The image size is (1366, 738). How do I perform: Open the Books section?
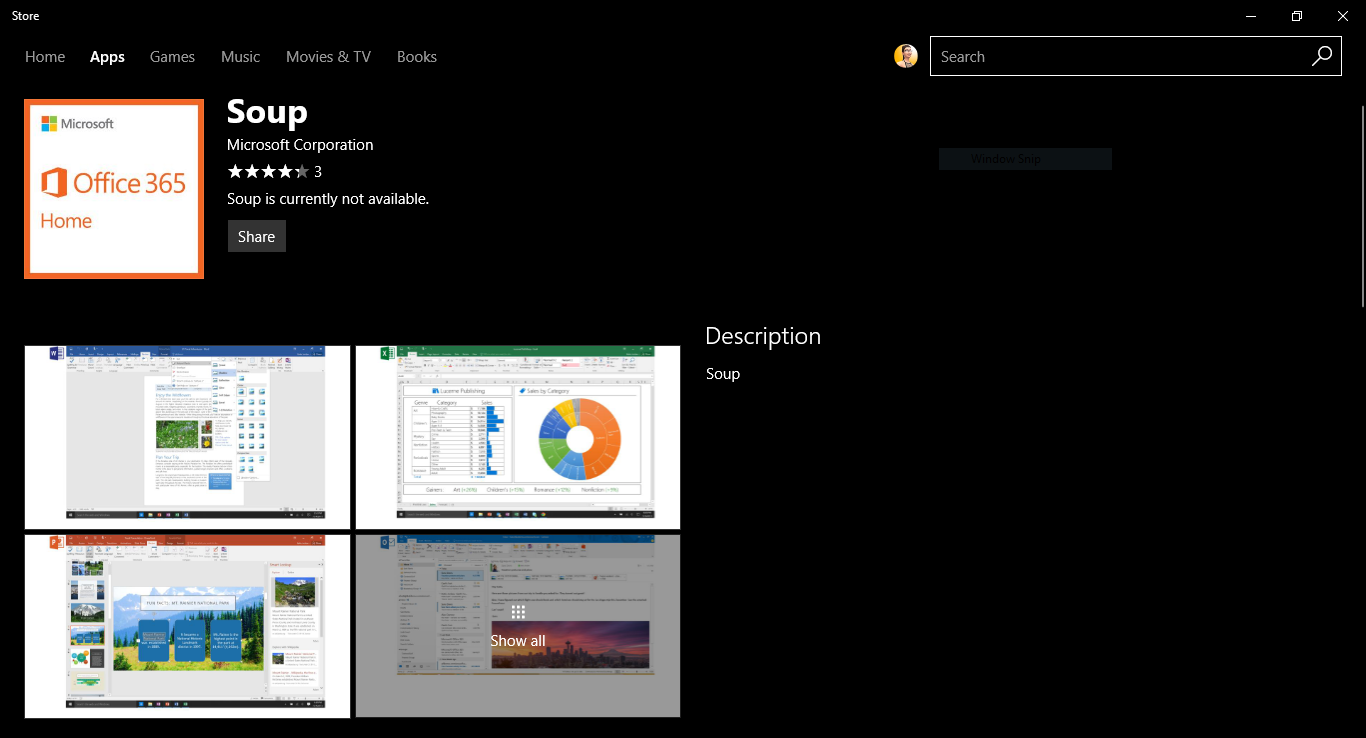click(x=416, y=57)
